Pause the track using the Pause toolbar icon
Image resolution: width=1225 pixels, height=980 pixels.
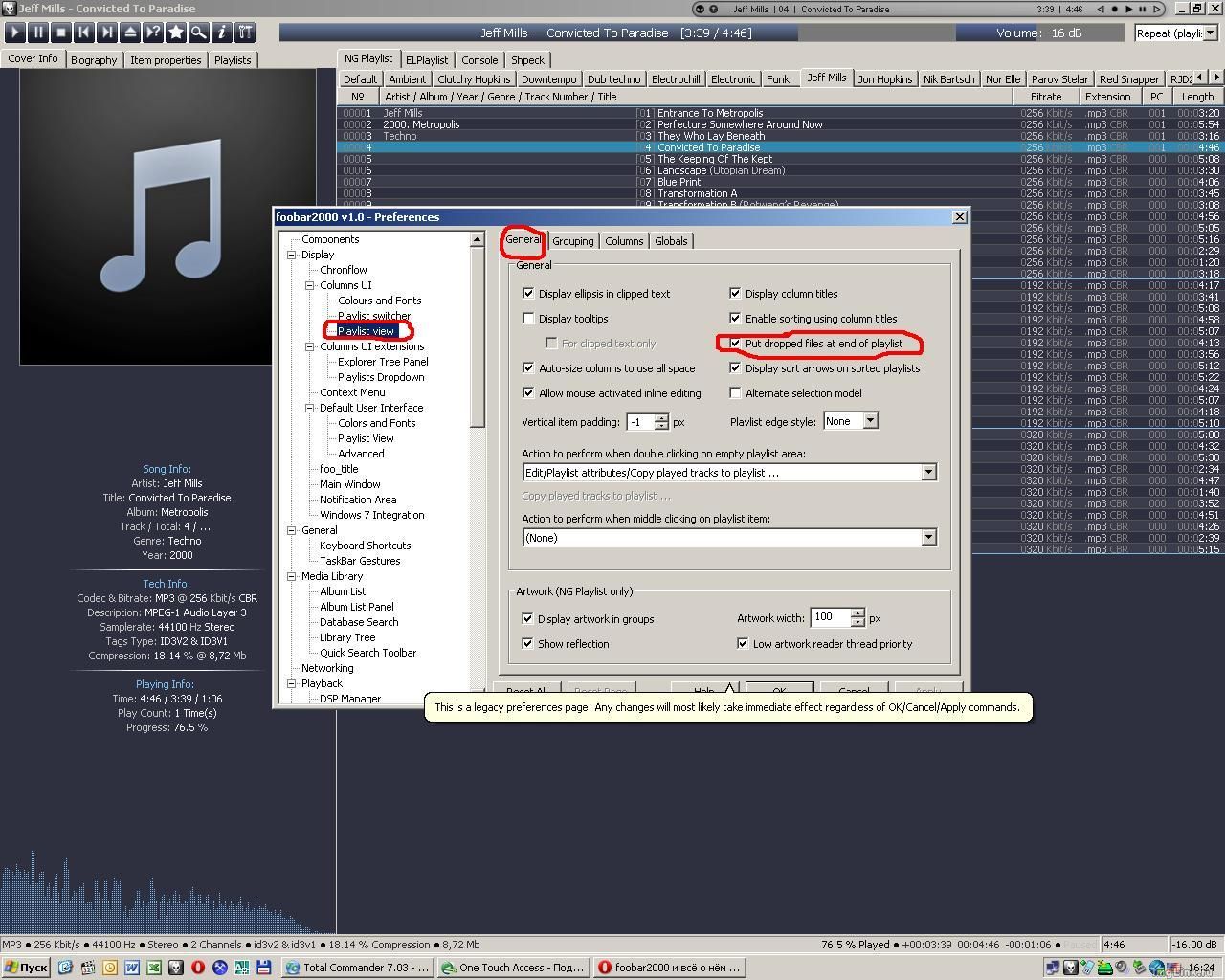click(x=38, y=32)
